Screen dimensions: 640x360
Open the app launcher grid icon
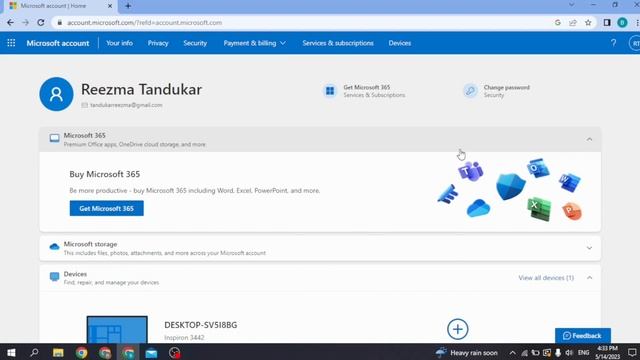point(11,43)
